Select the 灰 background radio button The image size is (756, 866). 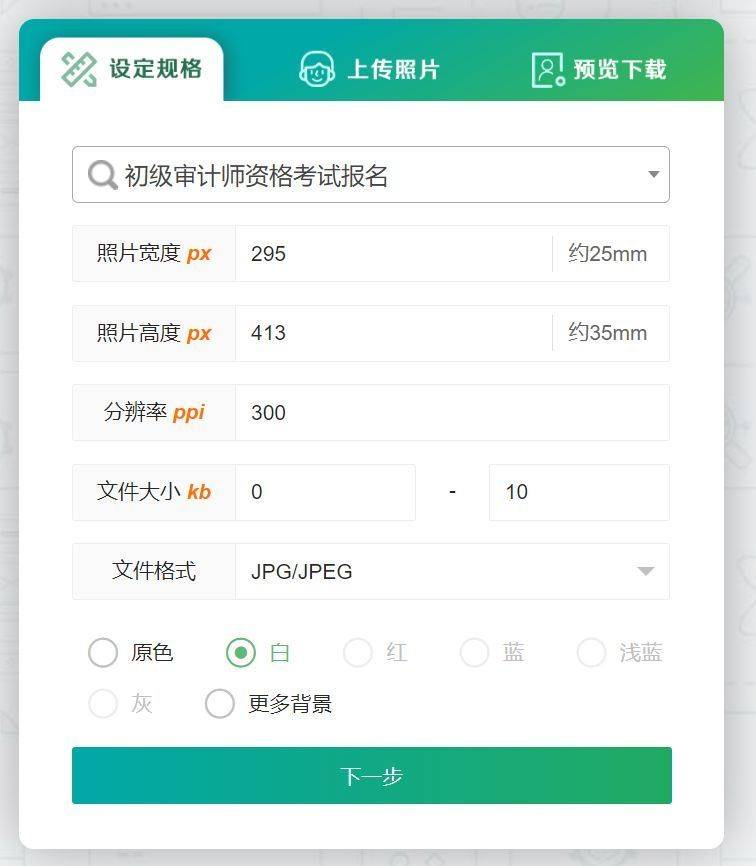pyautogui.click(x=103, y=704)
